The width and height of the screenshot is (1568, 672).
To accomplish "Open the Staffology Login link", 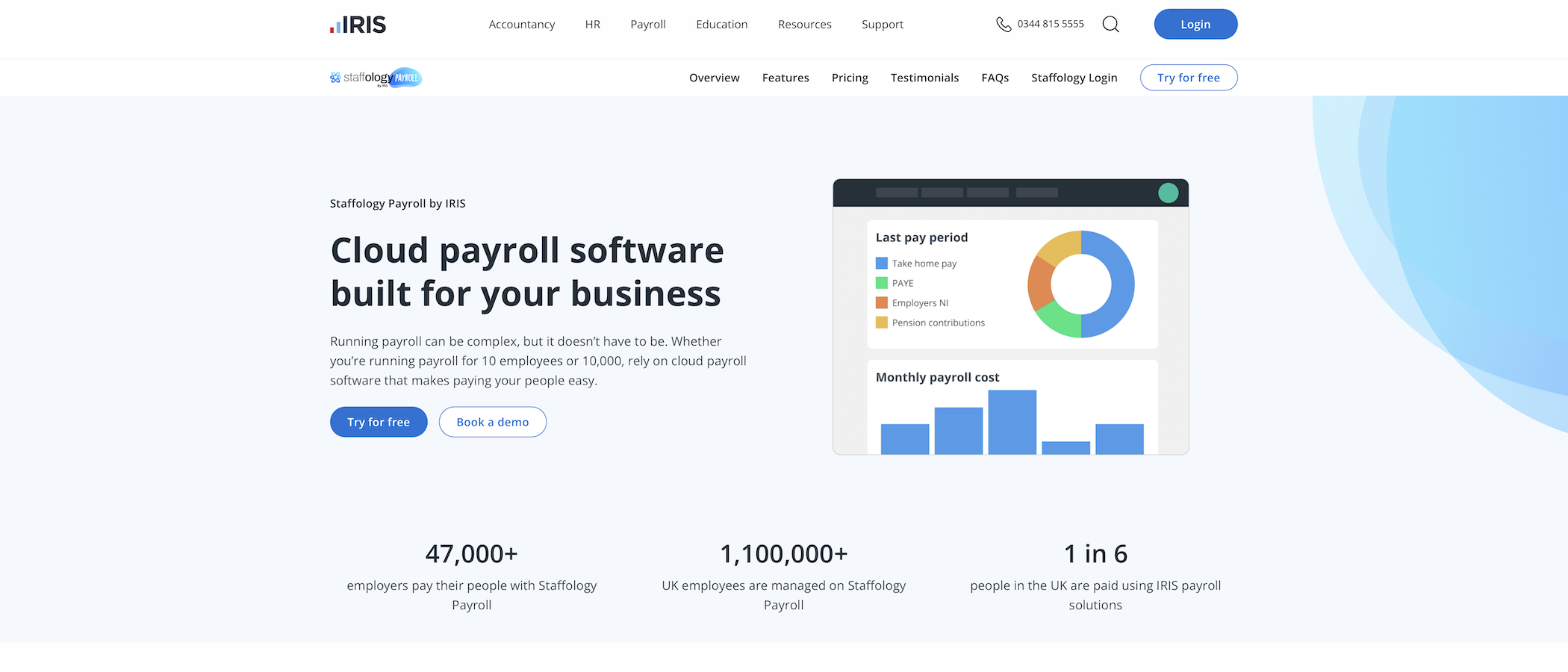I will [x=1074, y=78].
